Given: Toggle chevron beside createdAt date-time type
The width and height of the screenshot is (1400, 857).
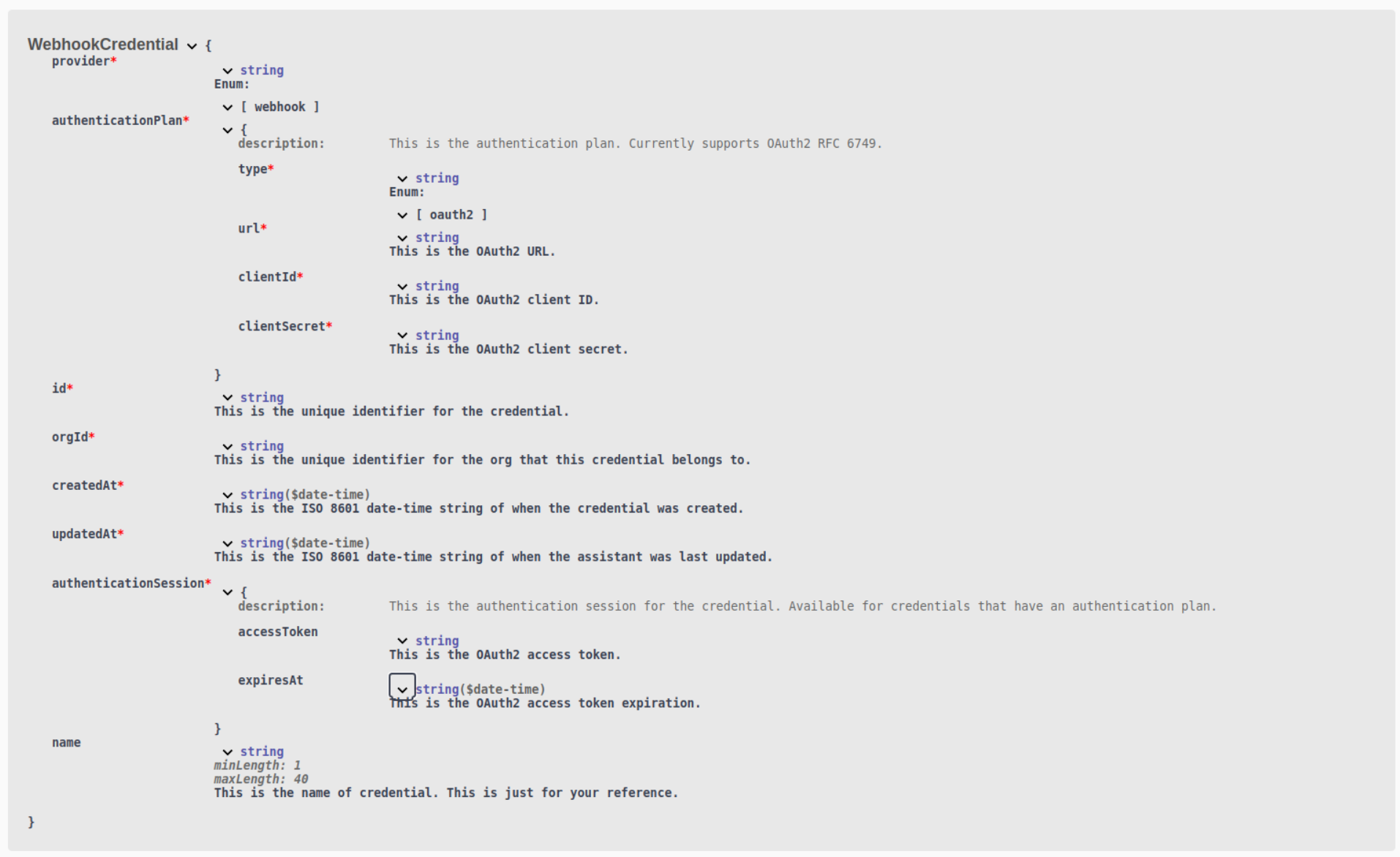Looking at the screenshot, I should [227, 495].
